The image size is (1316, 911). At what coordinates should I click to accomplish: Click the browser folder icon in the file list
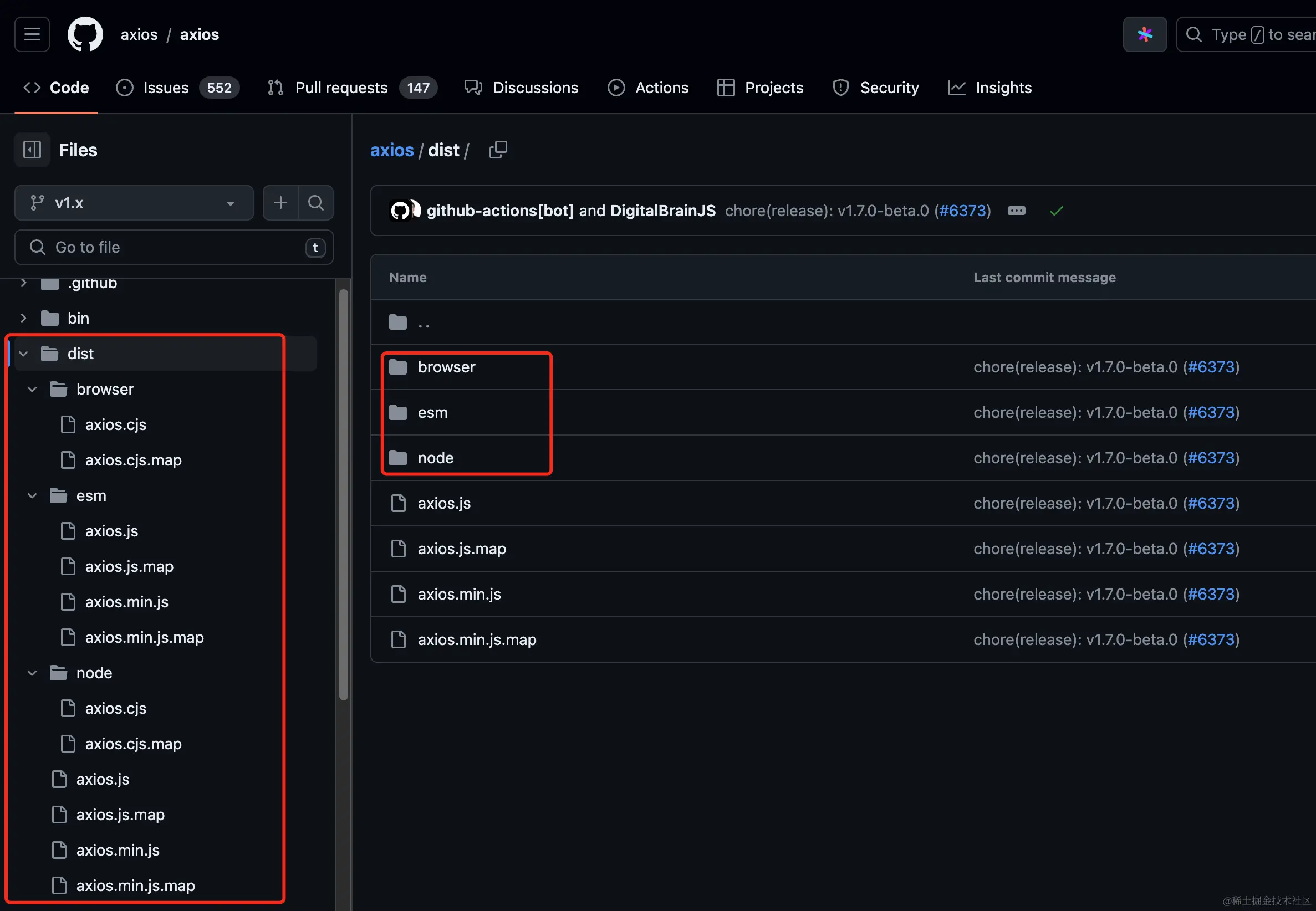click(398, 367)
